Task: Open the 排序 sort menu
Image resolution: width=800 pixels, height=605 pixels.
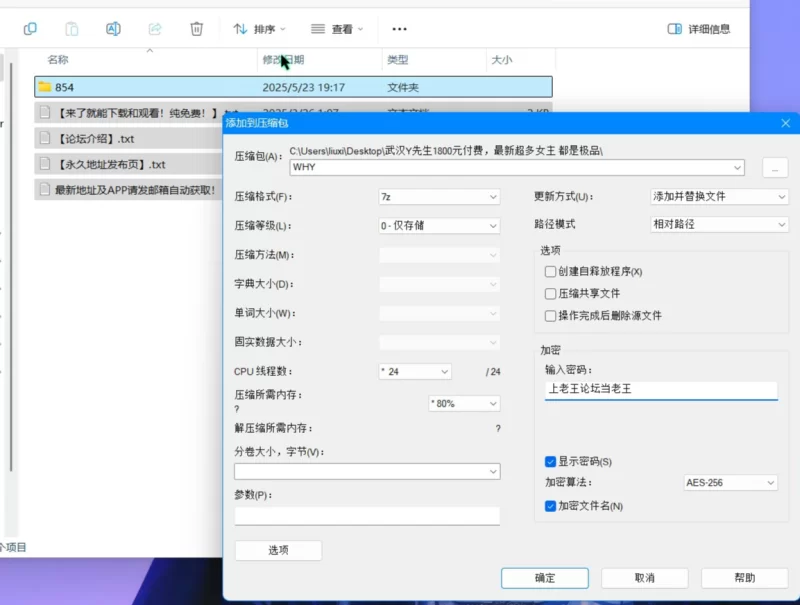Action: pos(259,29)
